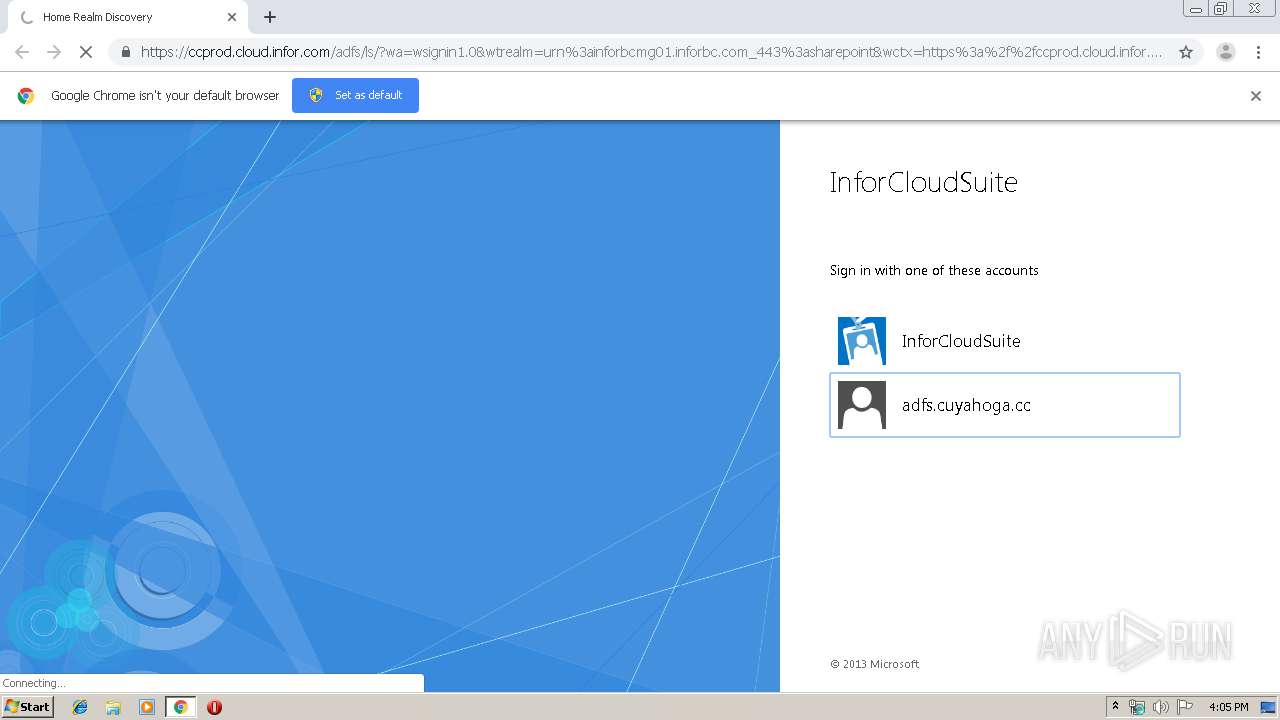Click the Connecting... status text
This screenshot has width=1280, height=720.
pyautogui.click(x=34, y=683)
